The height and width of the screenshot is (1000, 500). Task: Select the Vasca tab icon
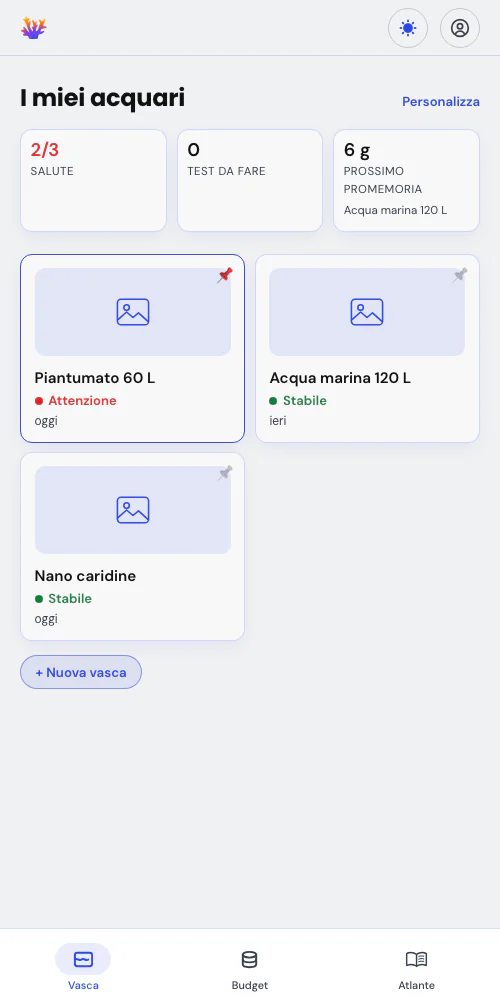coord(83,959)
